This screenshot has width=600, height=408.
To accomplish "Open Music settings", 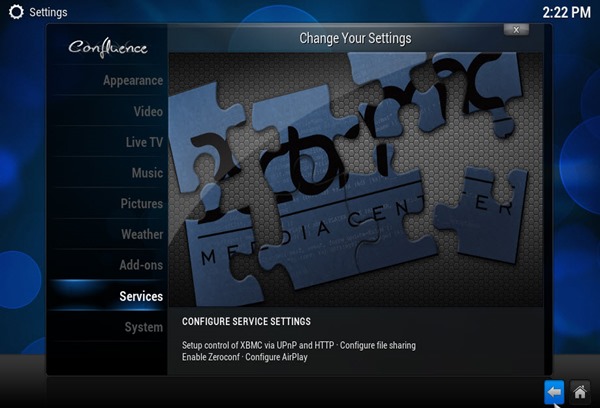I will (x=109, y=173).
